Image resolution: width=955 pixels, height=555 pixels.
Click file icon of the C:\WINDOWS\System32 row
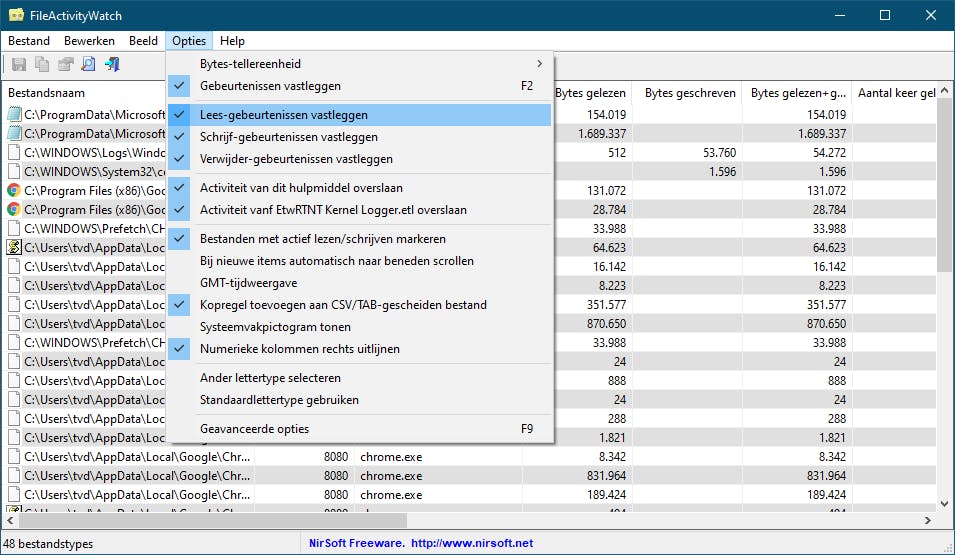pyautogui.click(x=13, y=172)
